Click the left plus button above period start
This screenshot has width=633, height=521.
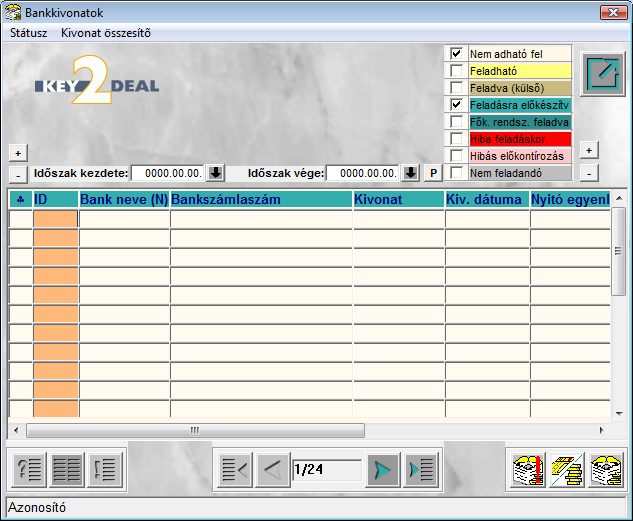tap(18, 153)
